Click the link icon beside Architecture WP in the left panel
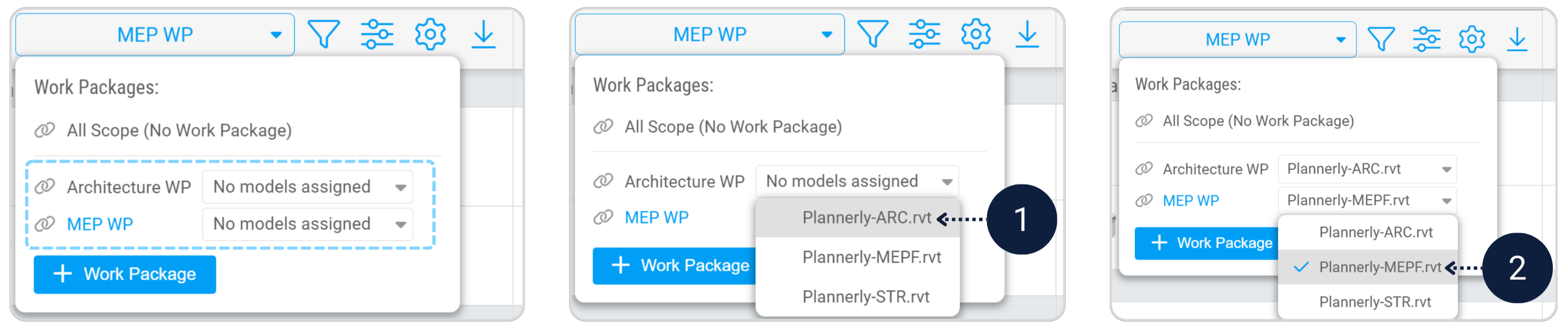This screenshot has width=1568, height=332. point(45,187)
